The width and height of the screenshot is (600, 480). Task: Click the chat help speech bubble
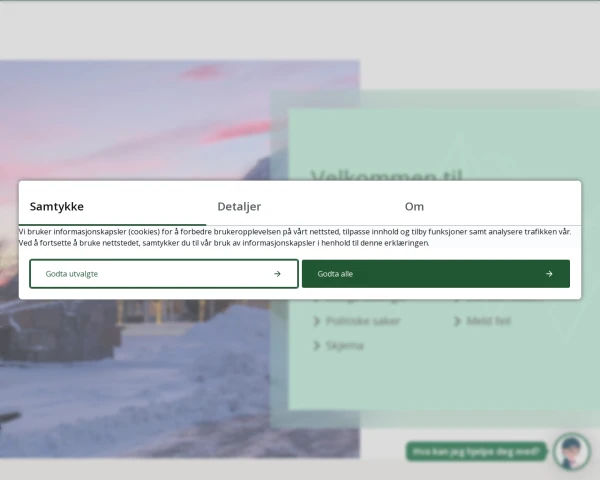coord(476,452)
